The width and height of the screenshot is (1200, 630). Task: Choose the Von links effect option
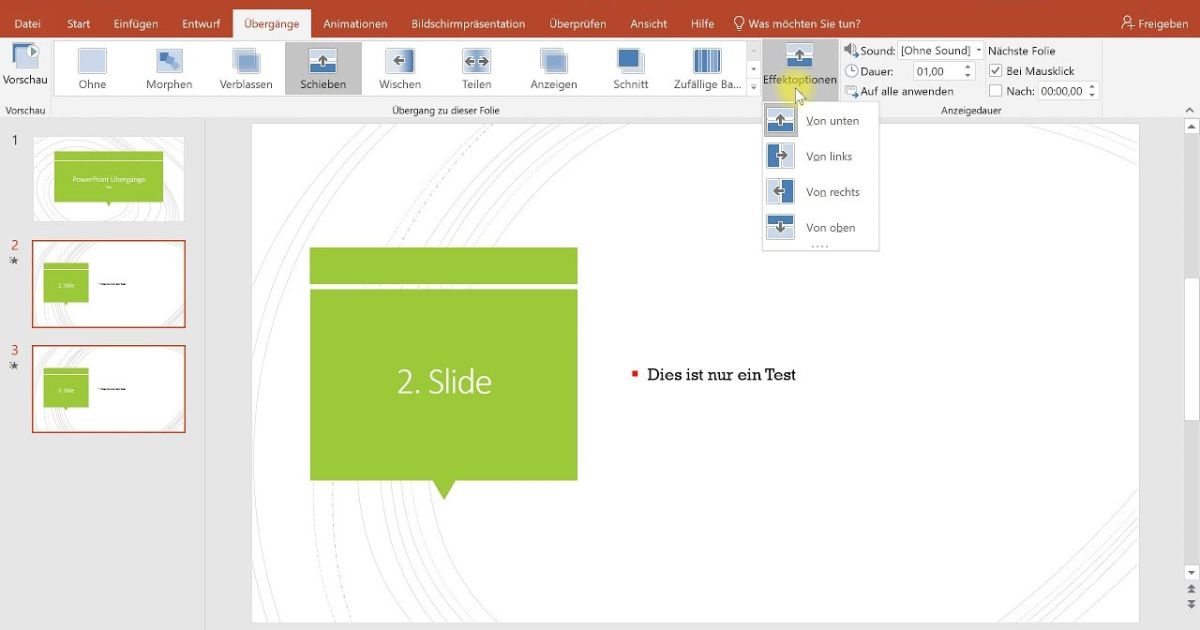click(x=820, y=157)
